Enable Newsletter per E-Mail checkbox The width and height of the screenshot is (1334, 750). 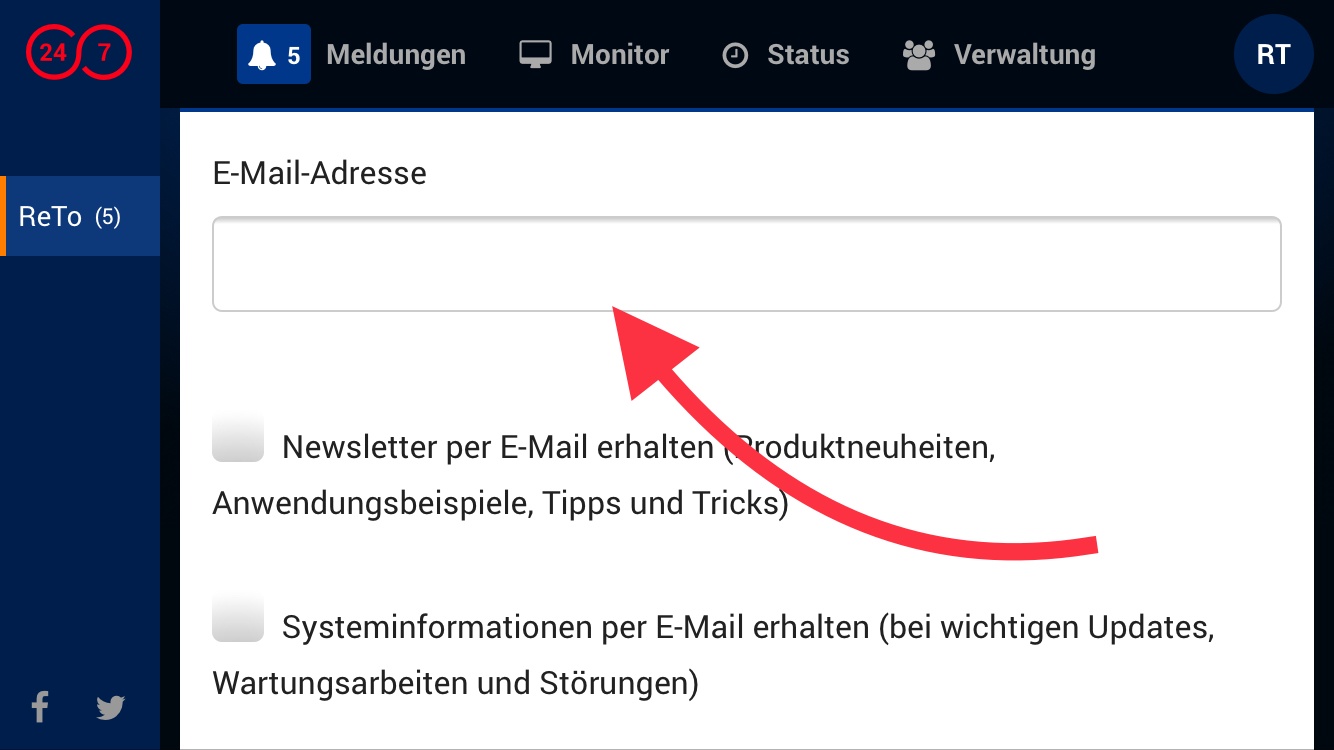(x=238, y=439)
